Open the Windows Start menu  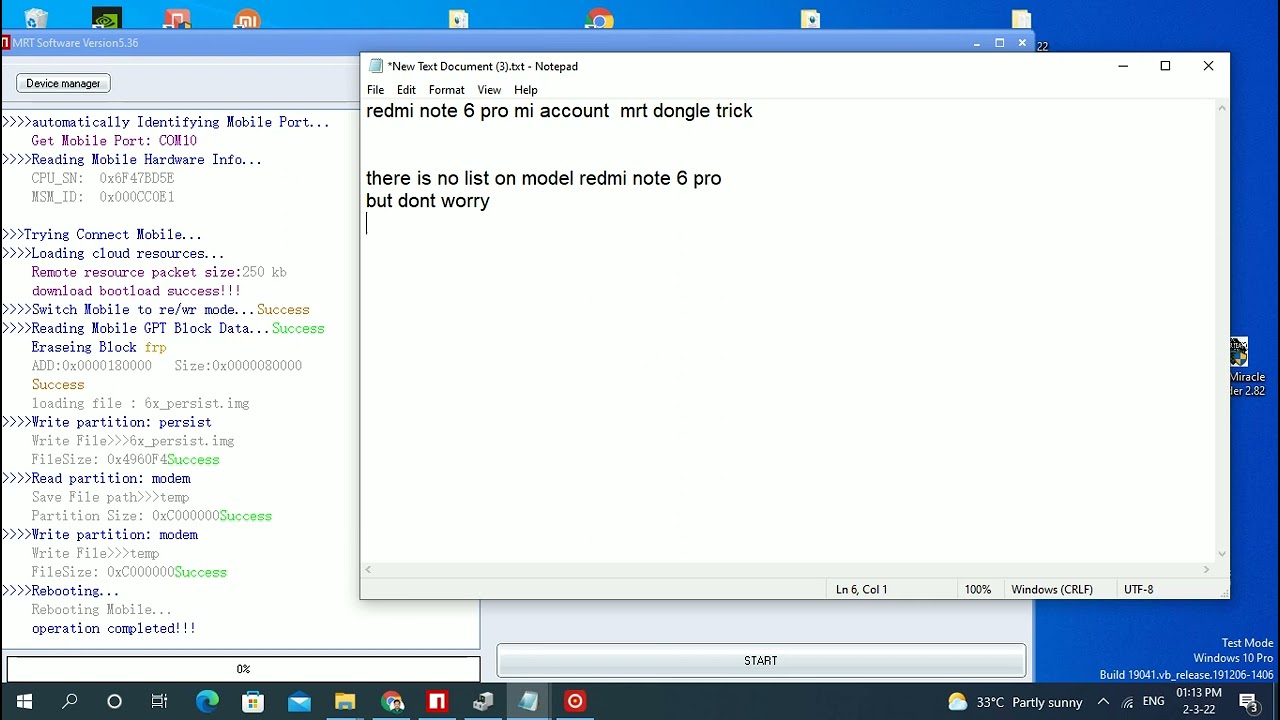(23, 702)
